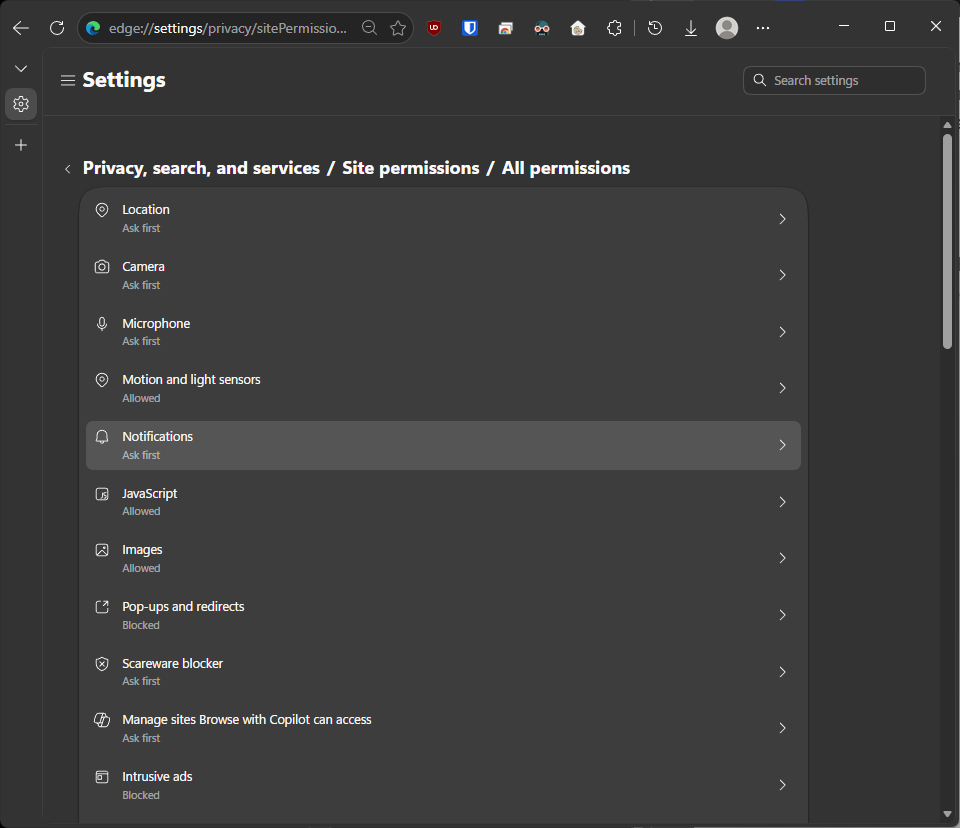This screenshot has width=960, height=828.
Task: Expand Pop-ups and redirects chevron
Action: pyautogui.click(x=782, y=615)
